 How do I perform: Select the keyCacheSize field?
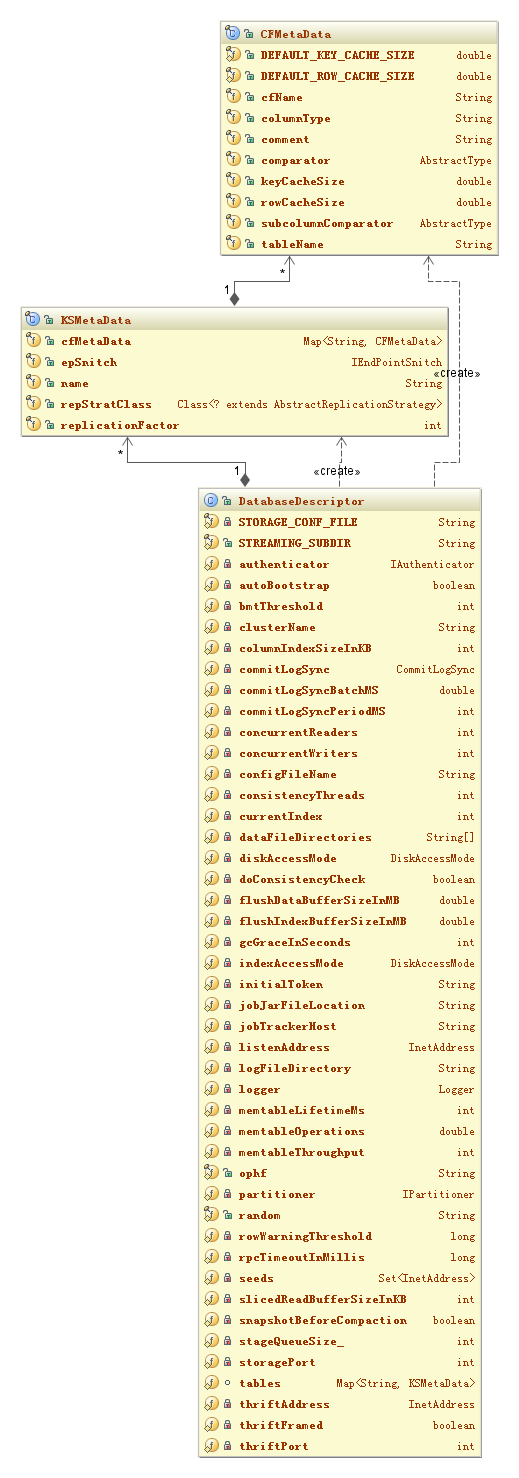coord(358,181)
